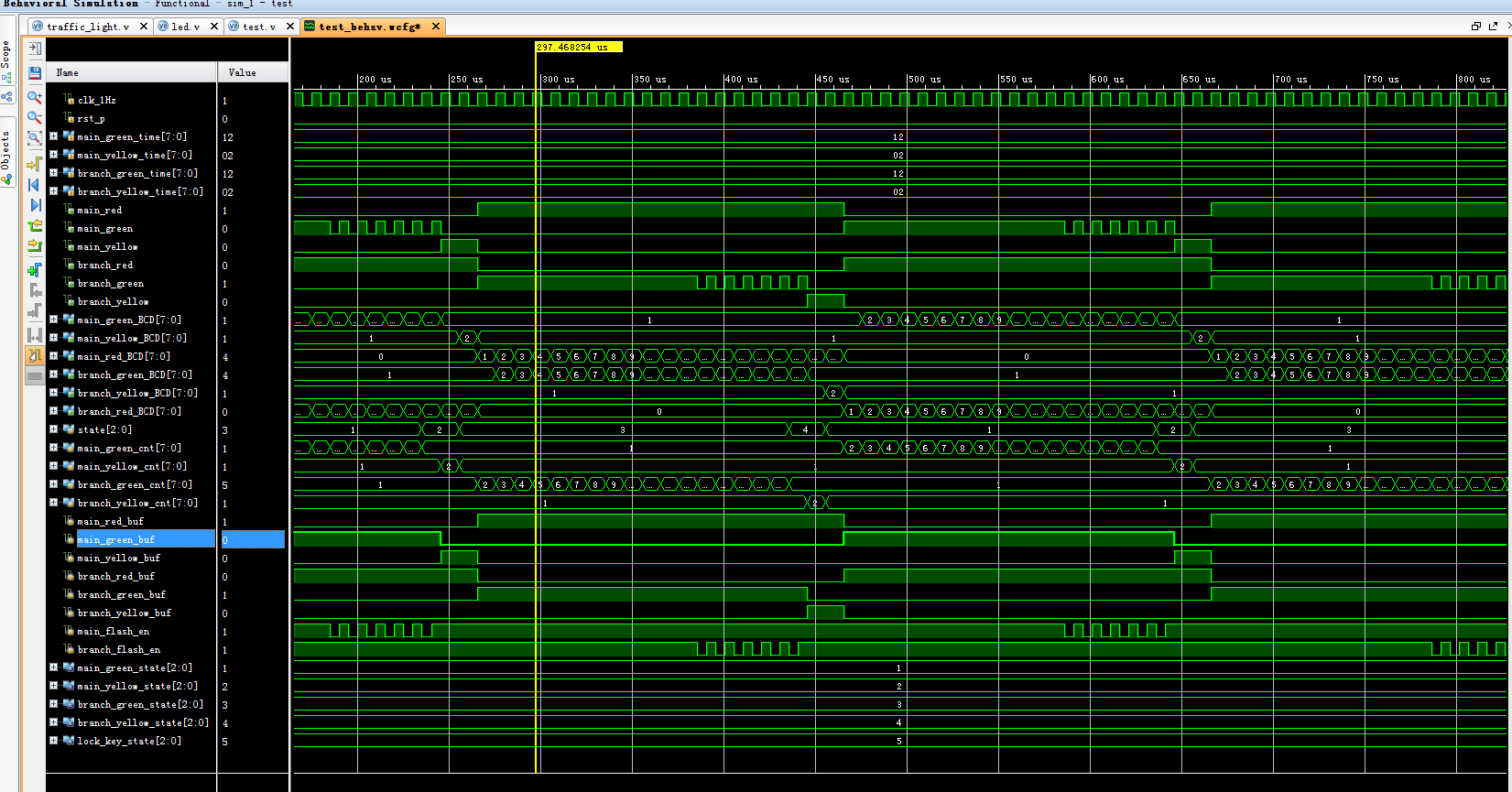Click the Next Transition icon

[x=35, y=245]
